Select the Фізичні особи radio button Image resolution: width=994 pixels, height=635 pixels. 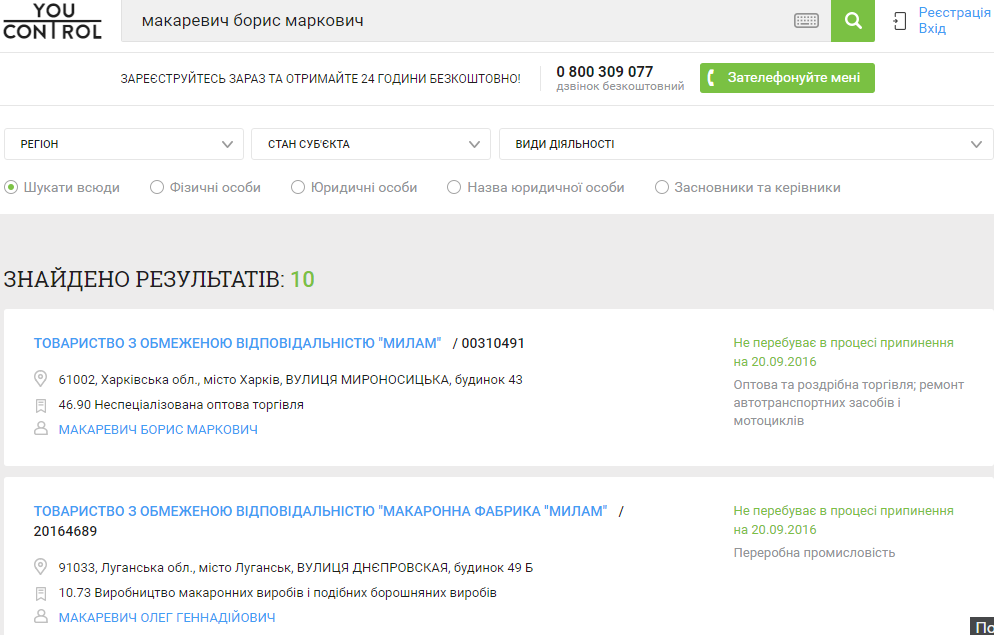point(157,187)
